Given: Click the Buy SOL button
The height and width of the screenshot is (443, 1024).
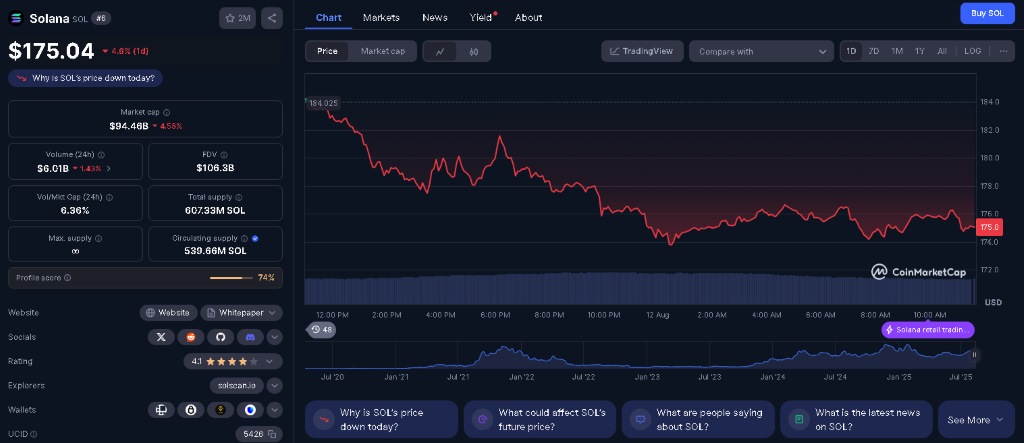Looking at the screenshot, I should (987, 13).
